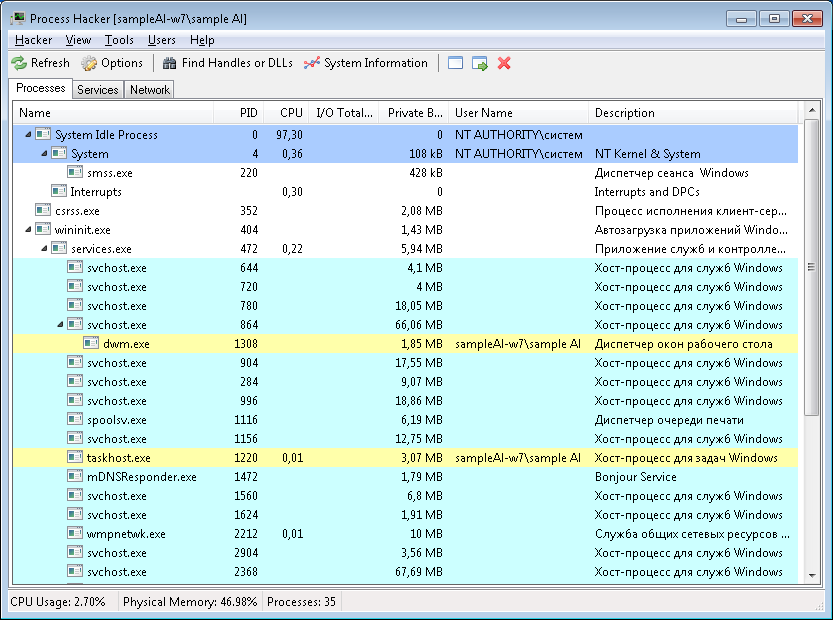Collapse the services.exe tree node
Viewport: 833px width, 620px height.
44,249
